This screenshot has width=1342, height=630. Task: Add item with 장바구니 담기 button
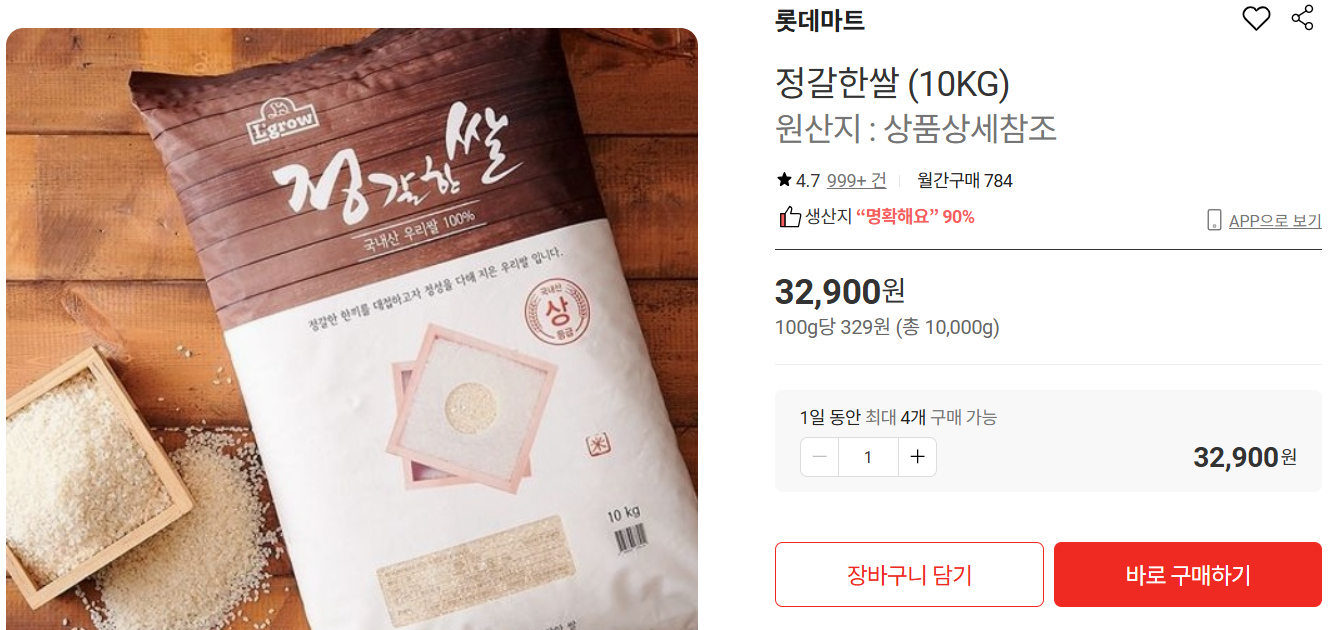click(x=909, y=575)
